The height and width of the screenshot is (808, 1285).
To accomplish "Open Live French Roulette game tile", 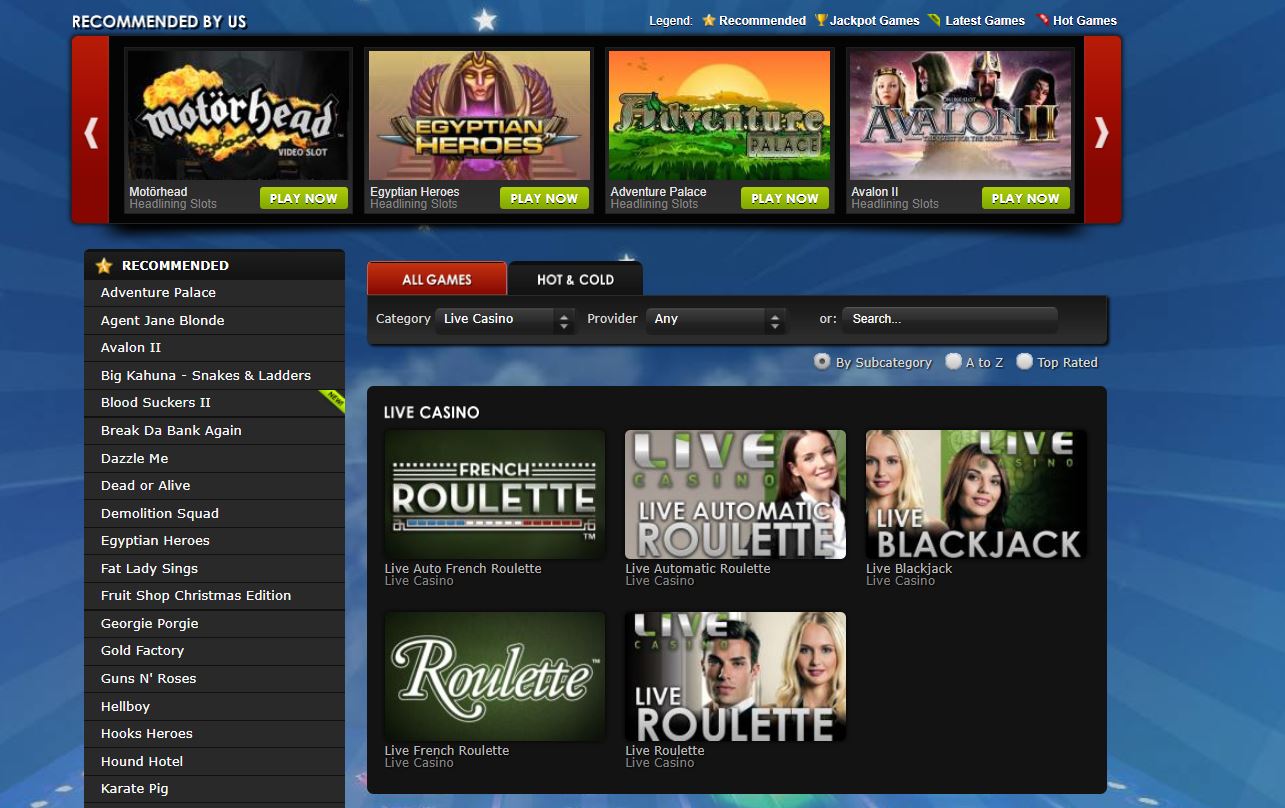I will click(495, 676).
